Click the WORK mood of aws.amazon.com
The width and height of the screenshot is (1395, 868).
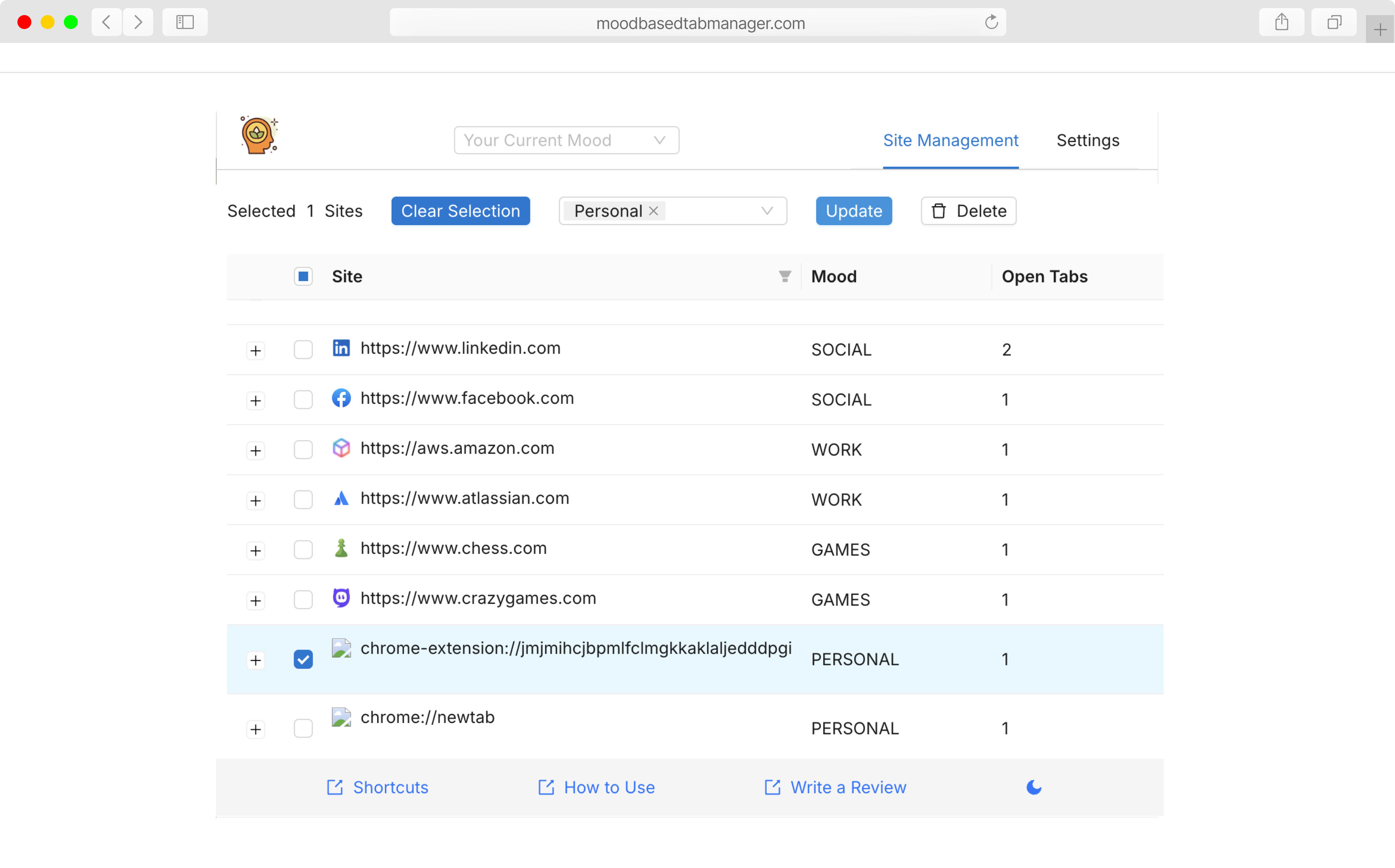tap(836, 449)
